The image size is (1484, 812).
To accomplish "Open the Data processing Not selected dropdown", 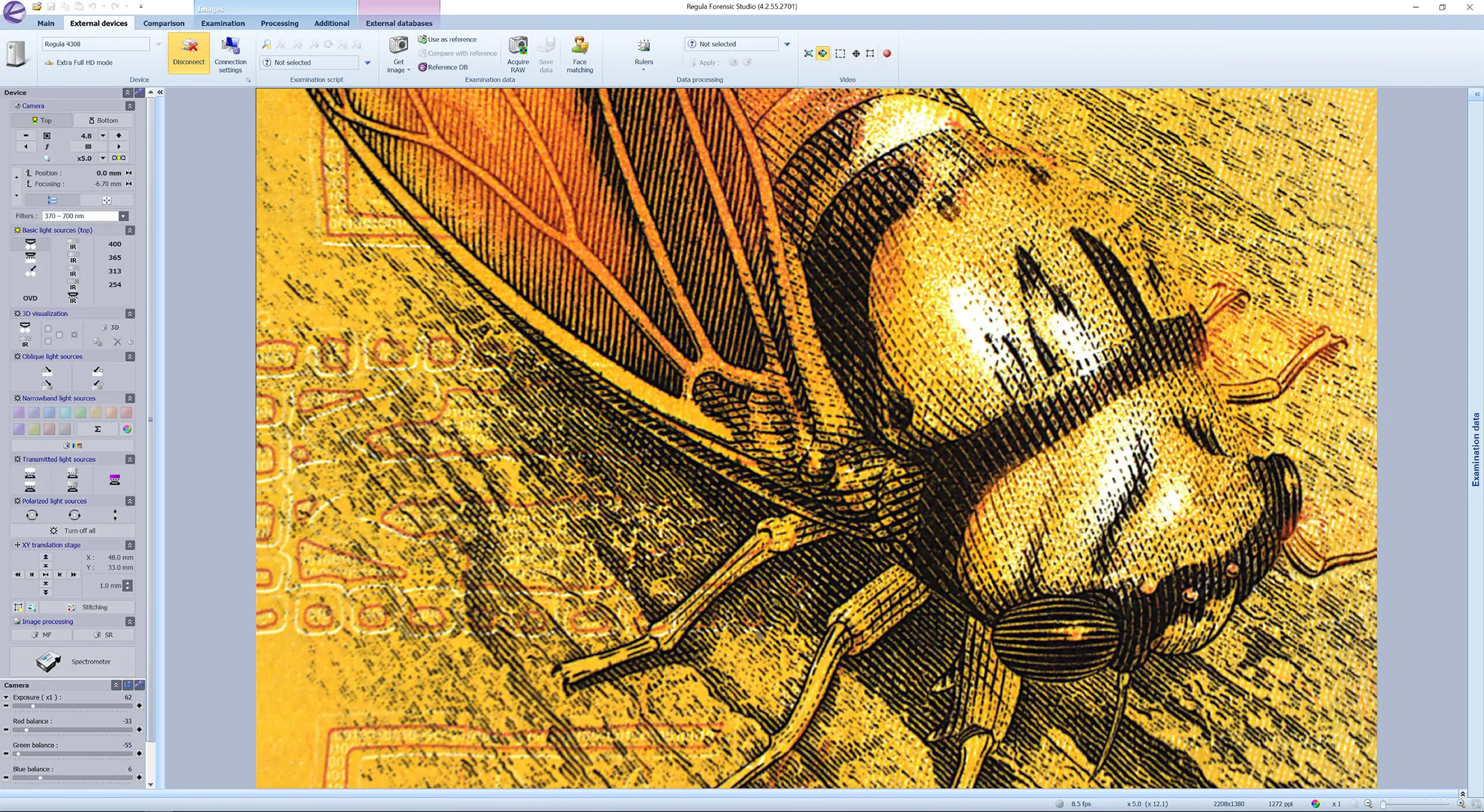I will click(x=787, y=44).
